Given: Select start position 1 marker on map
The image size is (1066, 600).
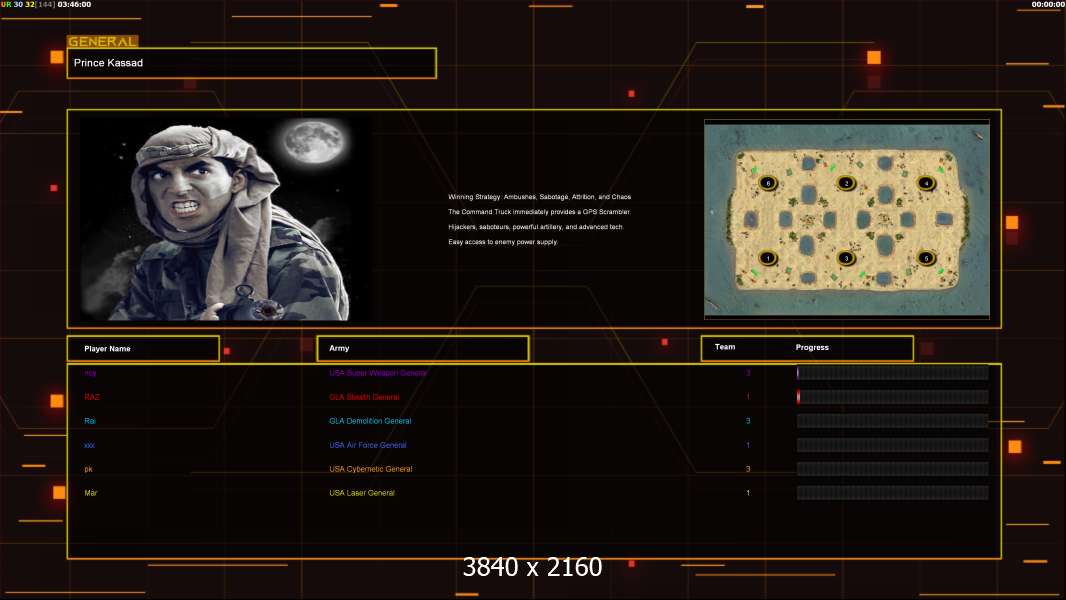Looking at the screenshot, I should pos(768,258).
